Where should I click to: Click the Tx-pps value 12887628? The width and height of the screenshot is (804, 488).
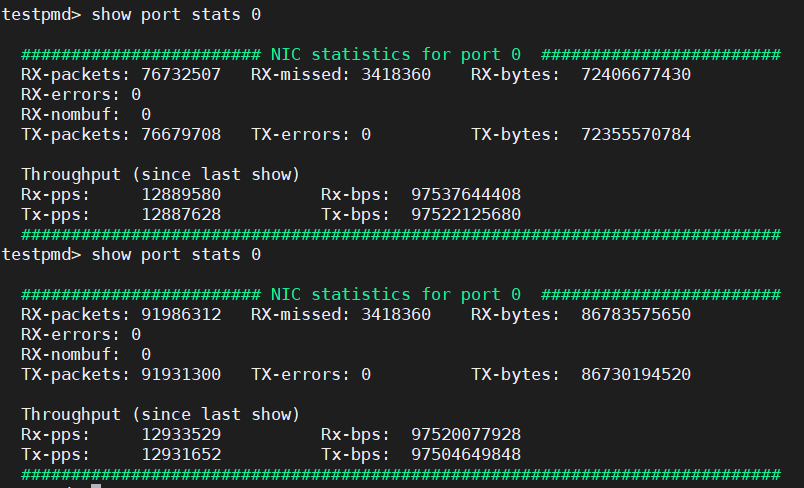point(181,214)
